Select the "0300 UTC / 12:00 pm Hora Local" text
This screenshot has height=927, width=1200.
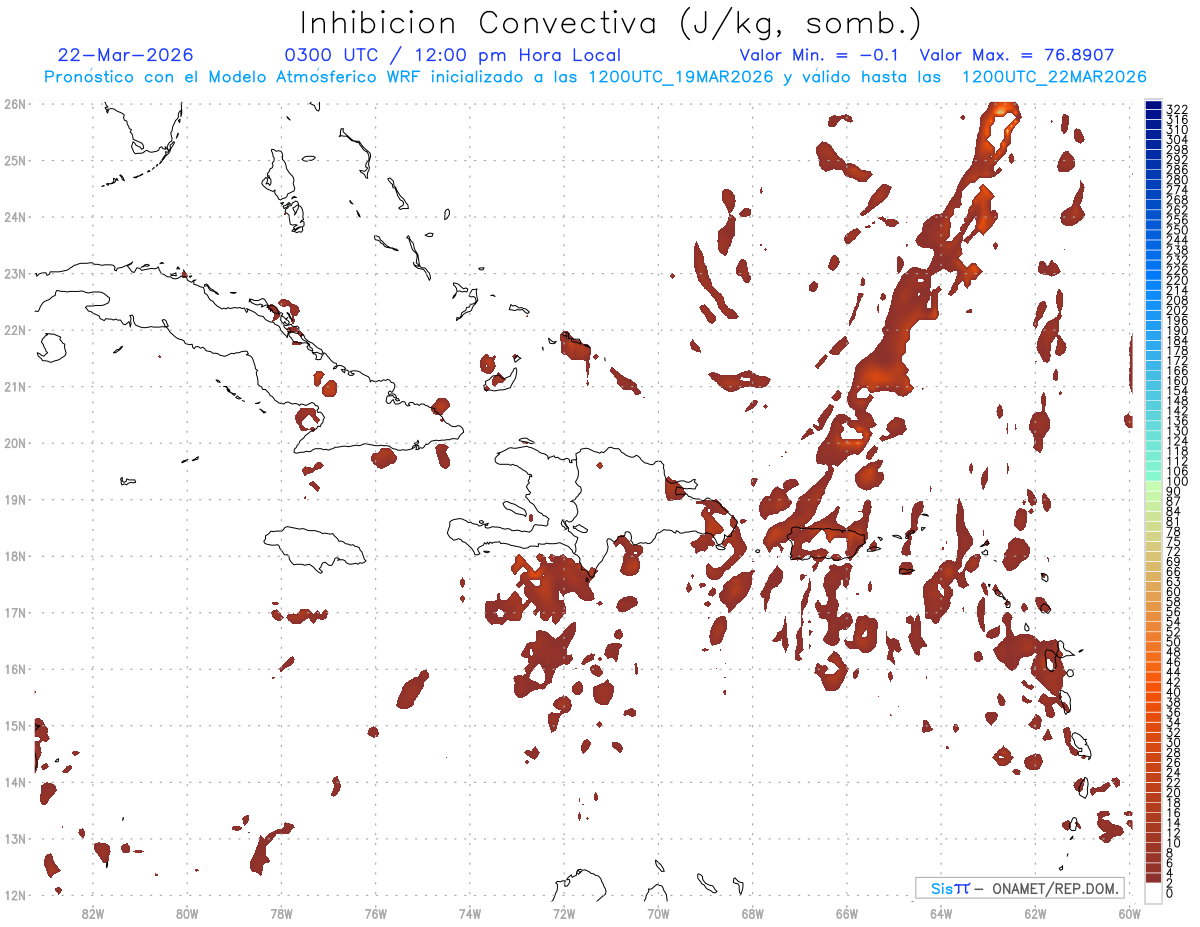coord(453,55)
